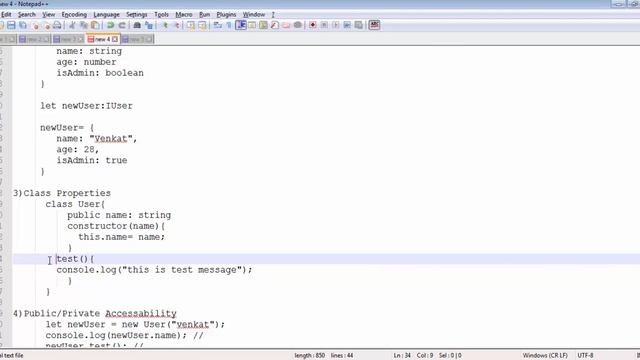The image size is (640, 360).
Task: Click 'let newUser = new User("venkat");' line
Action: pos(135,324)
